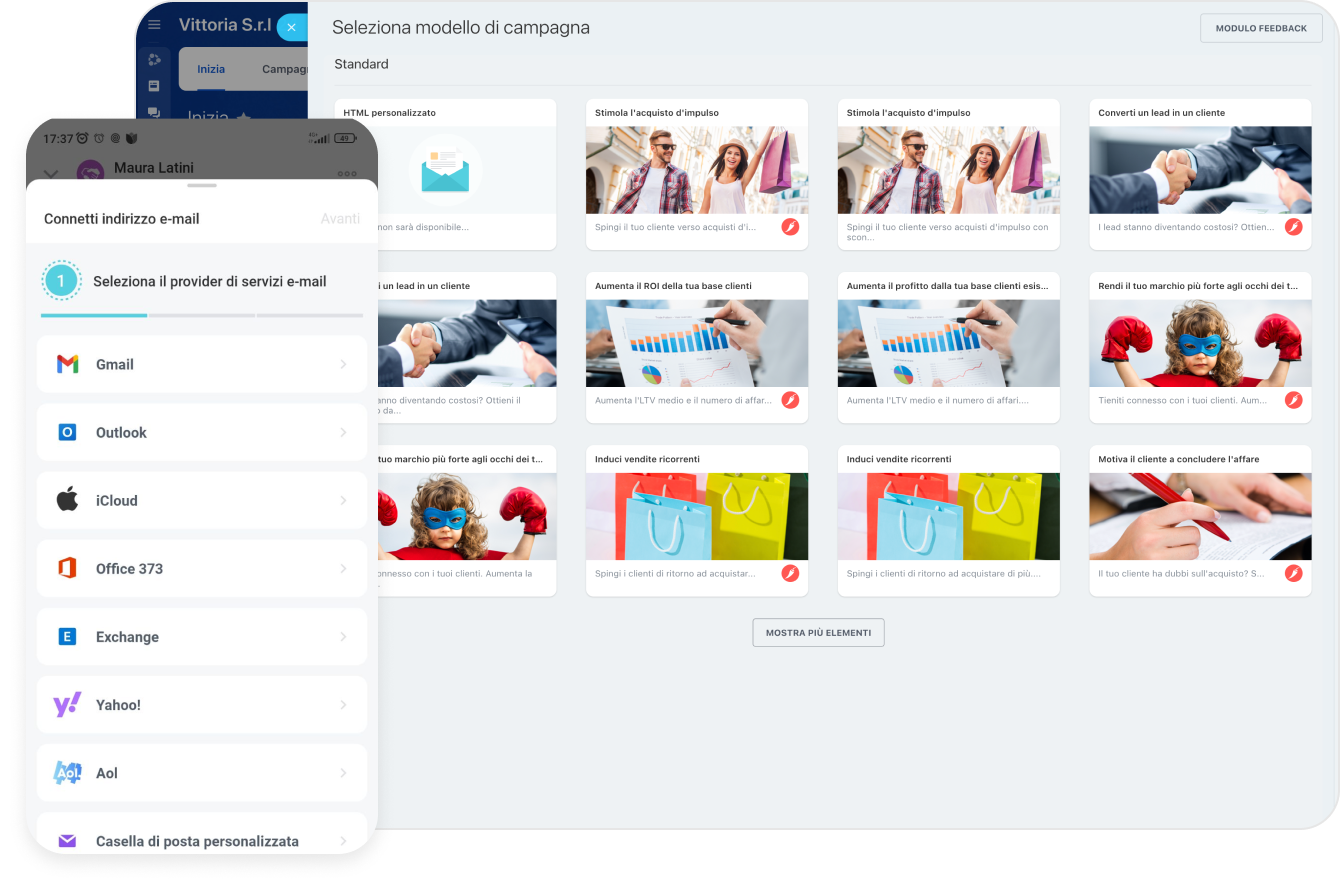This screenshot has height=894, width=1340.
Task: Click the purple Yahoo! logo
Action: (67, 705)
